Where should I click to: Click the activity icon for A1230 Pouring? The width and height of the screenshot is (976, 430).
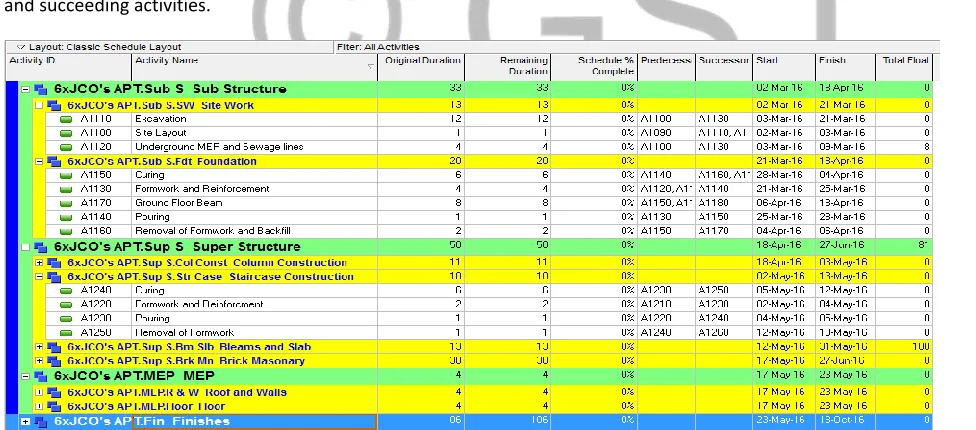(66, 319)
